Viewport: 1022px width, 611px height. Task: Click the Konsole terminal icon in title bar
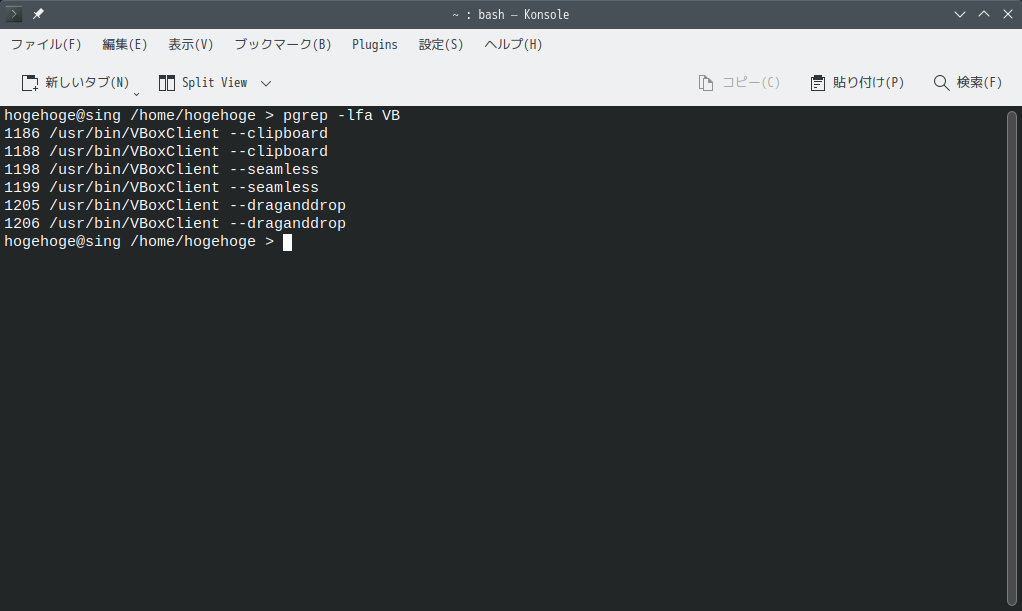pyautogui.click(x=14, y=14)
